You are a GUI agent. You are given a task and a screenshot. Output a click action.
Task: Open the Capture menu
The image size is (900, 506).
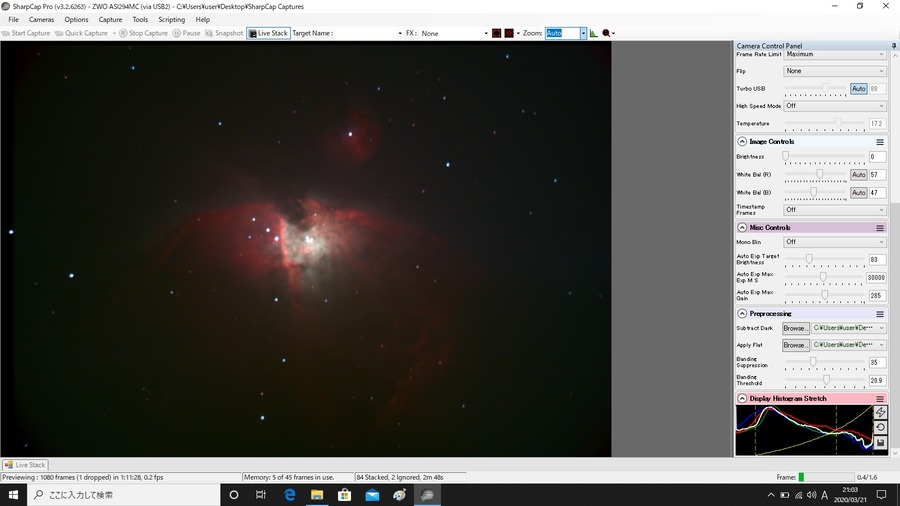point(110,20)
